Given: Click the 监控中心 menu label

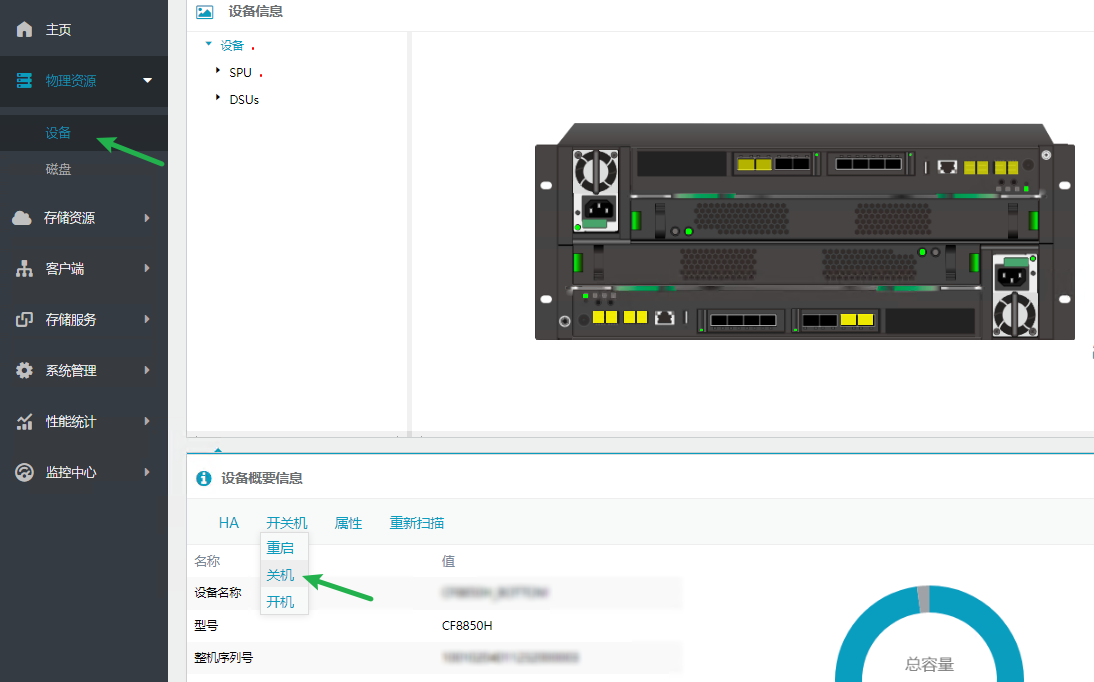Looking at the screenshot, I should pos(71,473).
